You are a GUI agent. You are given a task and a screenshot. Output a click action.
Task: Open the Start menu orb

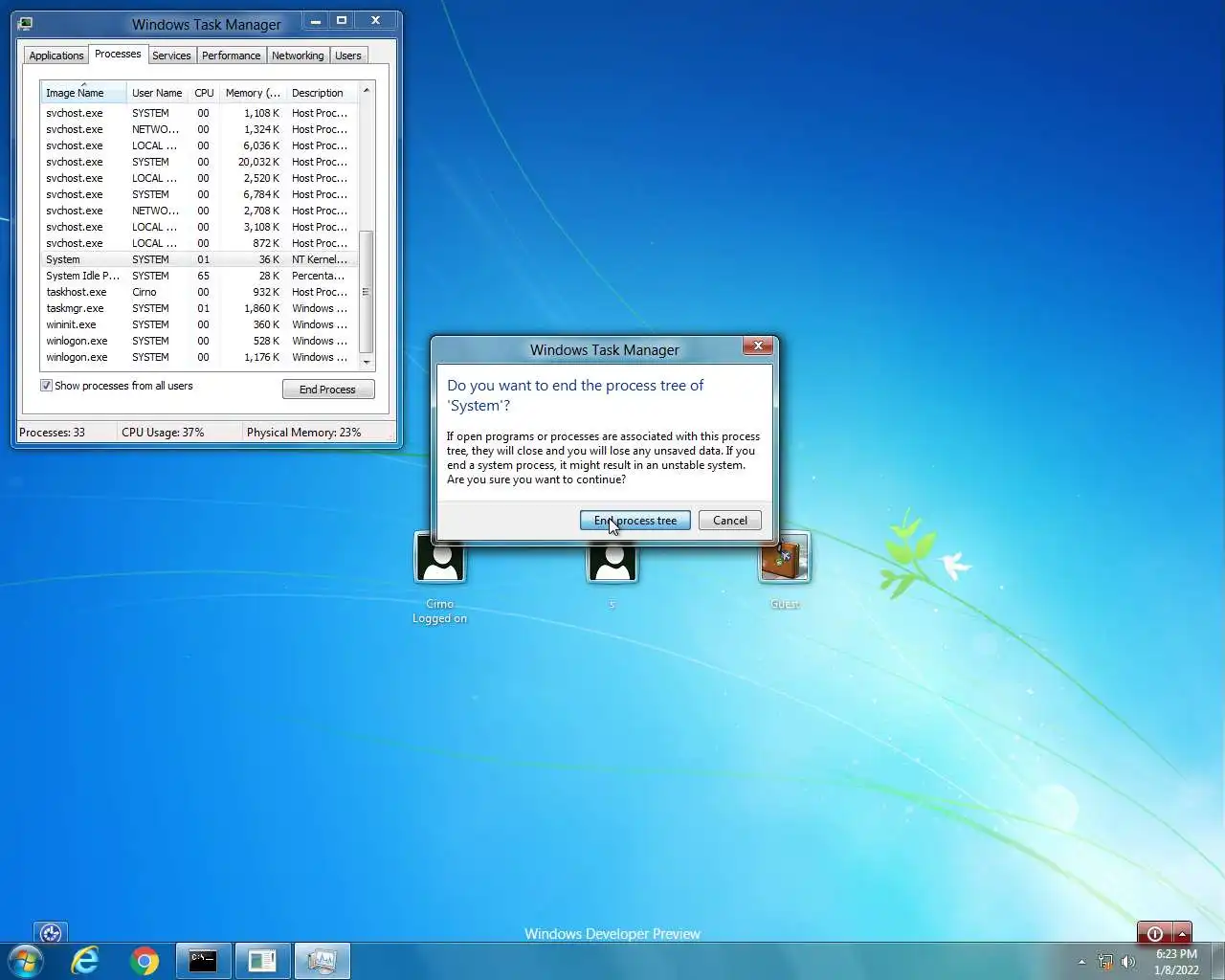pos(26,961)
